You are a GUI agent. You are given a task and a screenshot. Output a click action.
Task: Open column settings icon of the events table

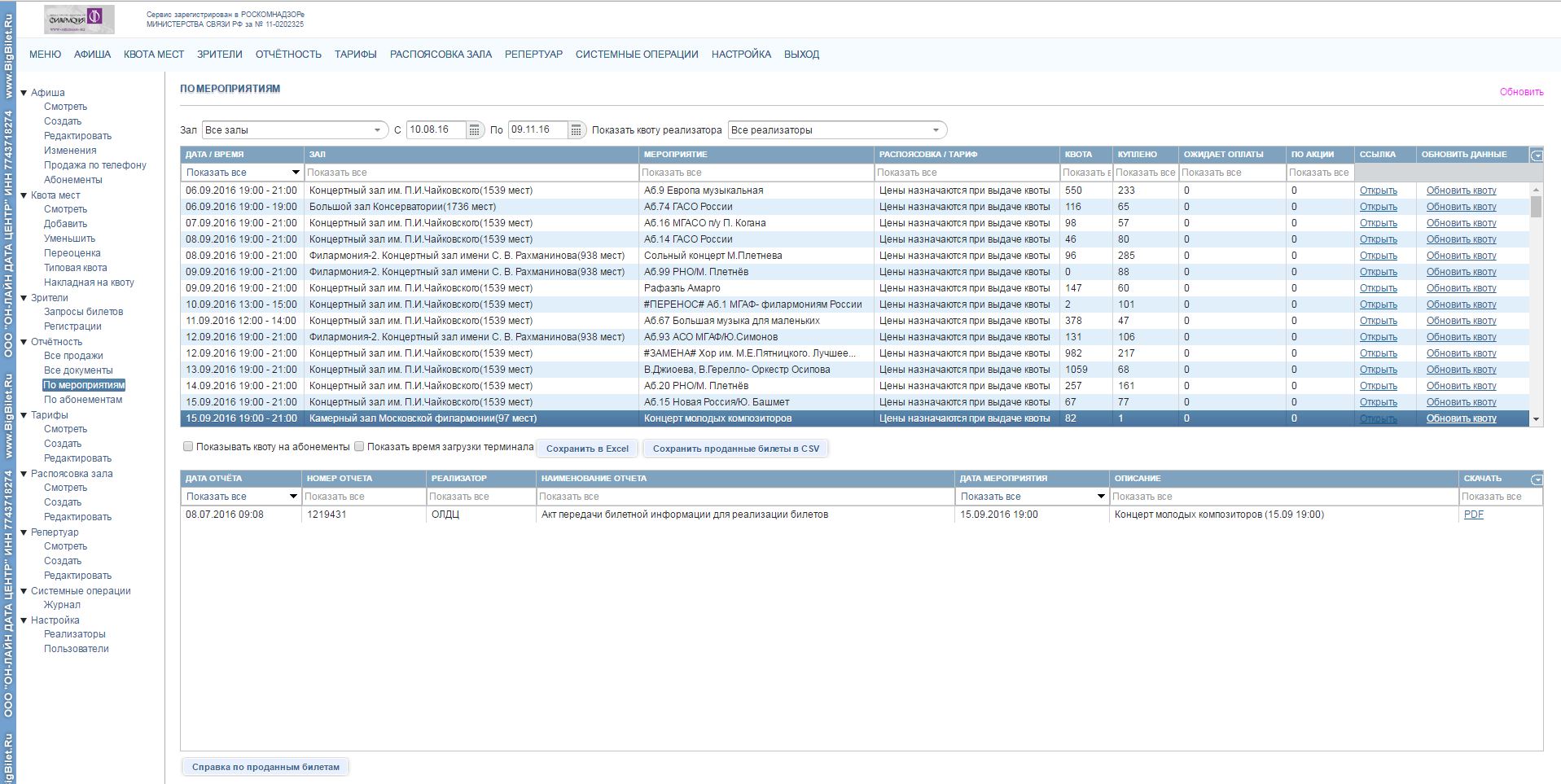[1536, 155]
